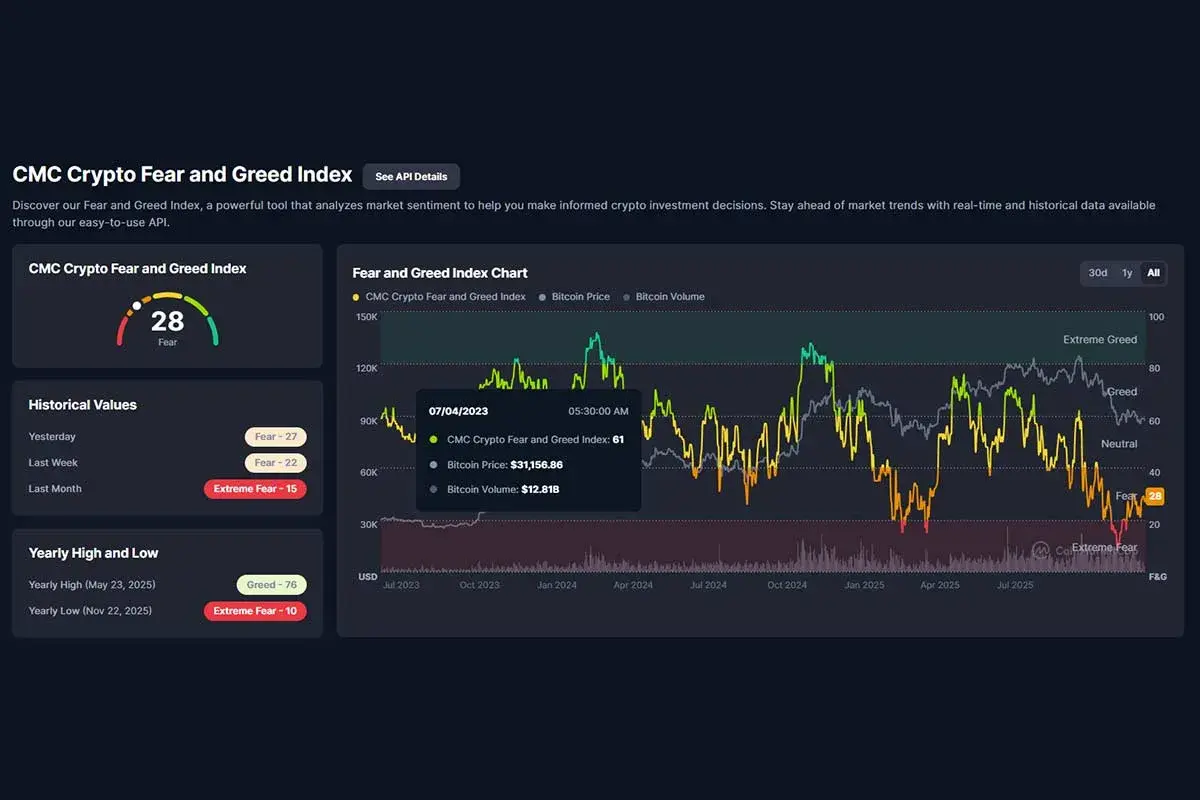1200x800 pixels.
Task: Click the CoinMarketCap watermark logo on the chart
Action: coord(1041,551)
